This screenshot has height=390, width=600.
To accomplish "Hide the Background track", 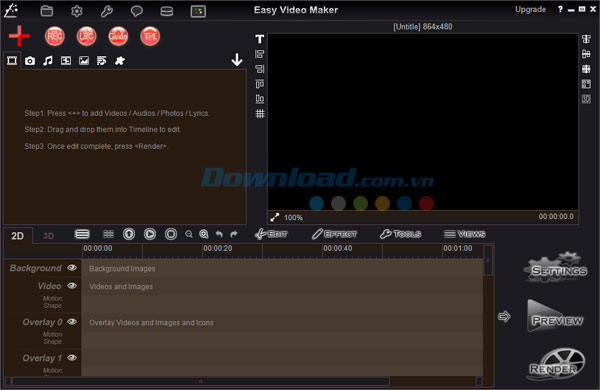I will (72, 268).
